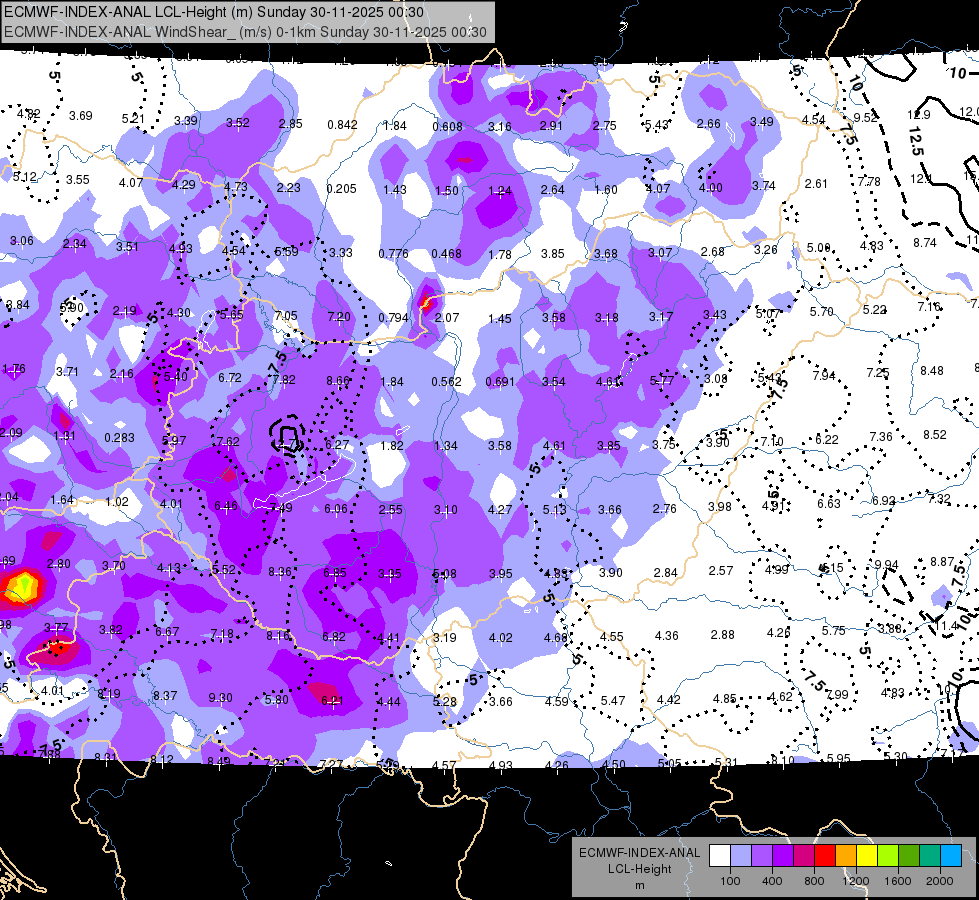Click the map value 6.21

pyautogui.click(x=332, y=701)
